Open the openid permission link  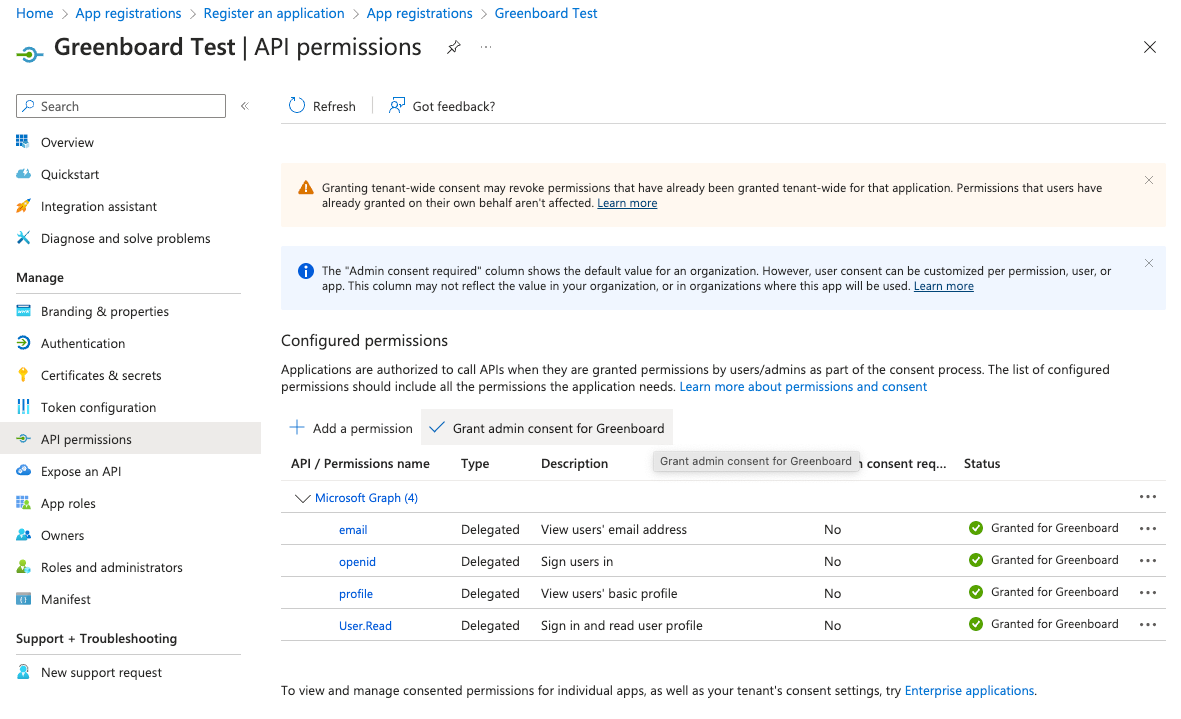(x=357, y=562)
